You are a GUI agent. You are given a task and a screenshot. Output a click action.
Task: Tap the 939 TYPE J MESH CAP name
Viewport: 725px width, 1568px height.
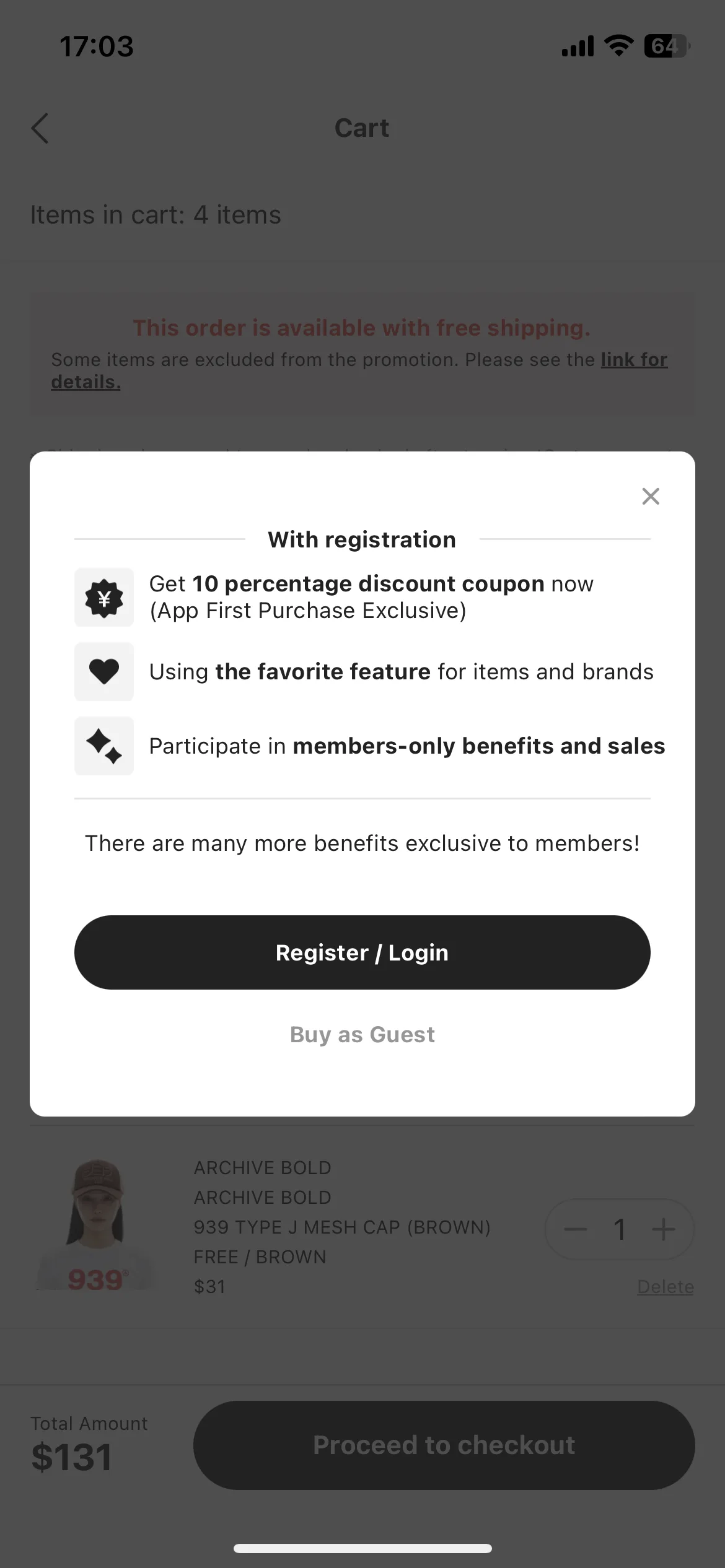(342, 1227)
